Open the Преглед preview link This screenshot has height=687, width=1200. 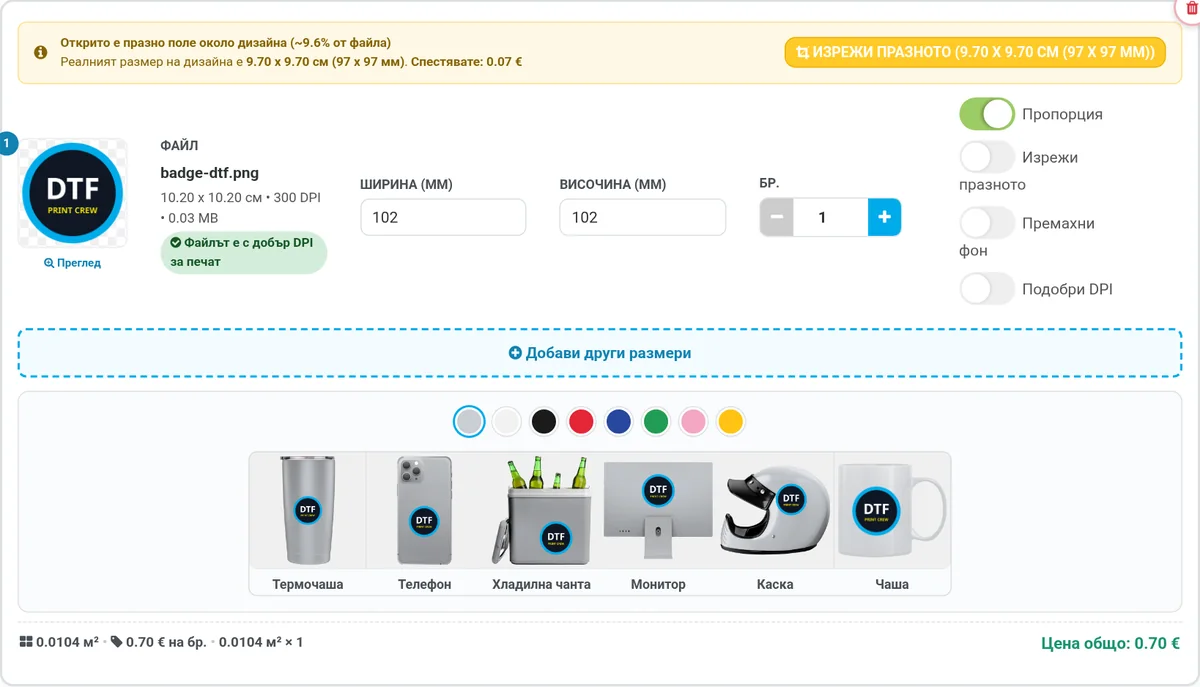click(72, 263)
